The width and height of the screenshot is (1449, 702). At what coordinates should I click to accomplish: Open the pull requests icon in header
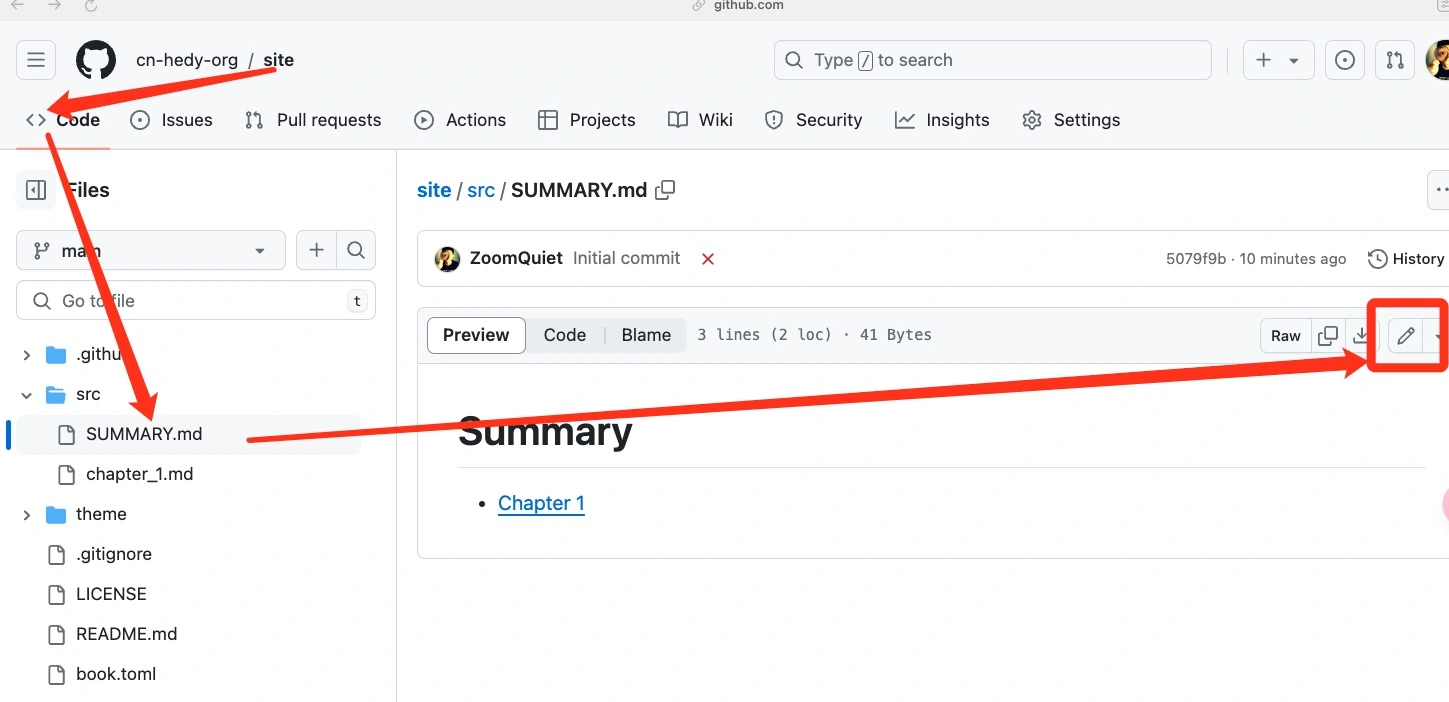click(1395, 60)
